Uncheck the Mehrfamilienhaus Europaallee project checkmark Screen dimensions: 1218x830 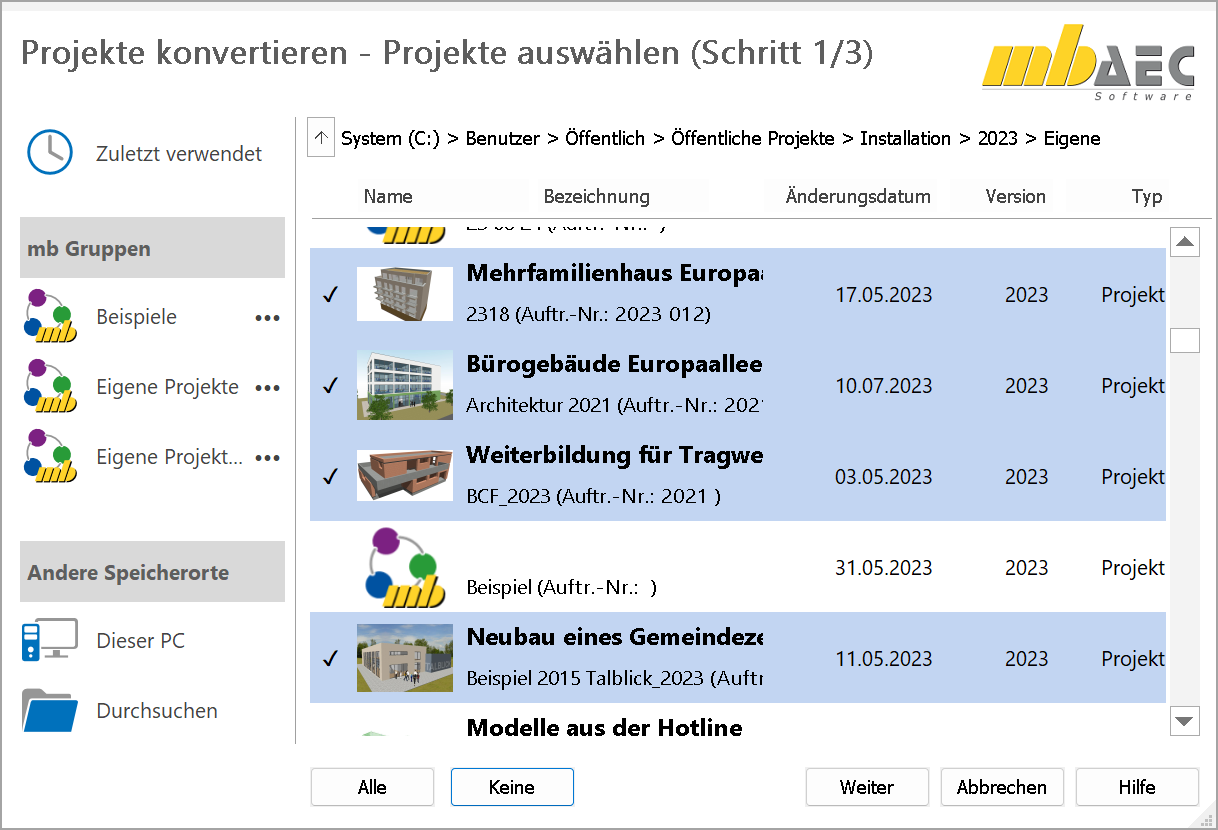point(331,295)
